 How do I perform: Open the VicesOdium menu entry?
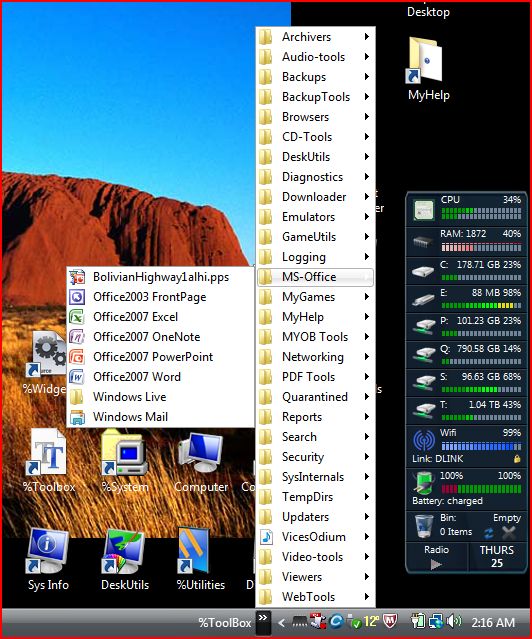click(316, 537)
